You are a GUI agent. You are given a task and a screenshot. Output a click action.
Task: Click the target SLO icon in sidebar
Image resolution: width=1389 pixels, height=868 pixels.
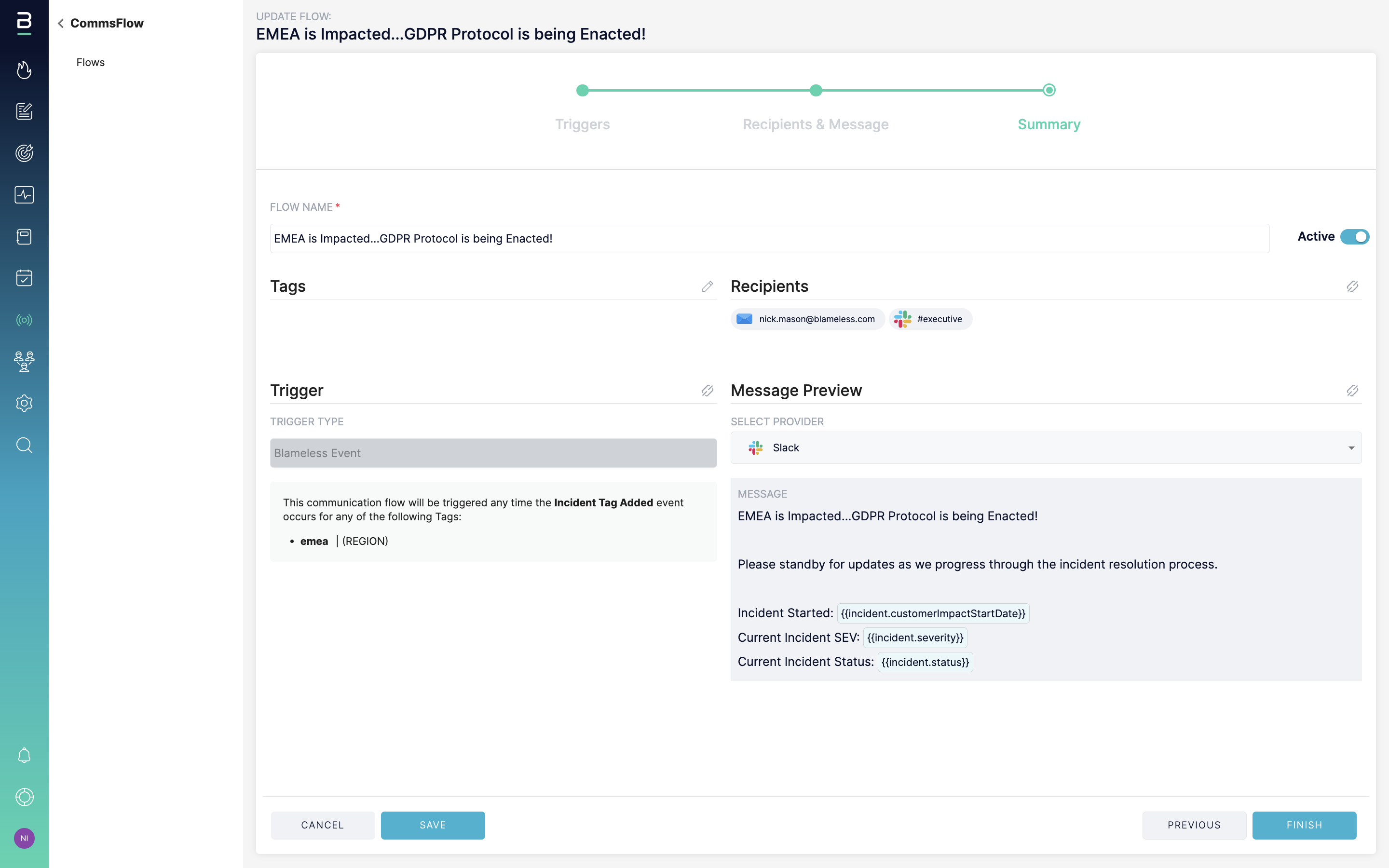click(24, 153)
